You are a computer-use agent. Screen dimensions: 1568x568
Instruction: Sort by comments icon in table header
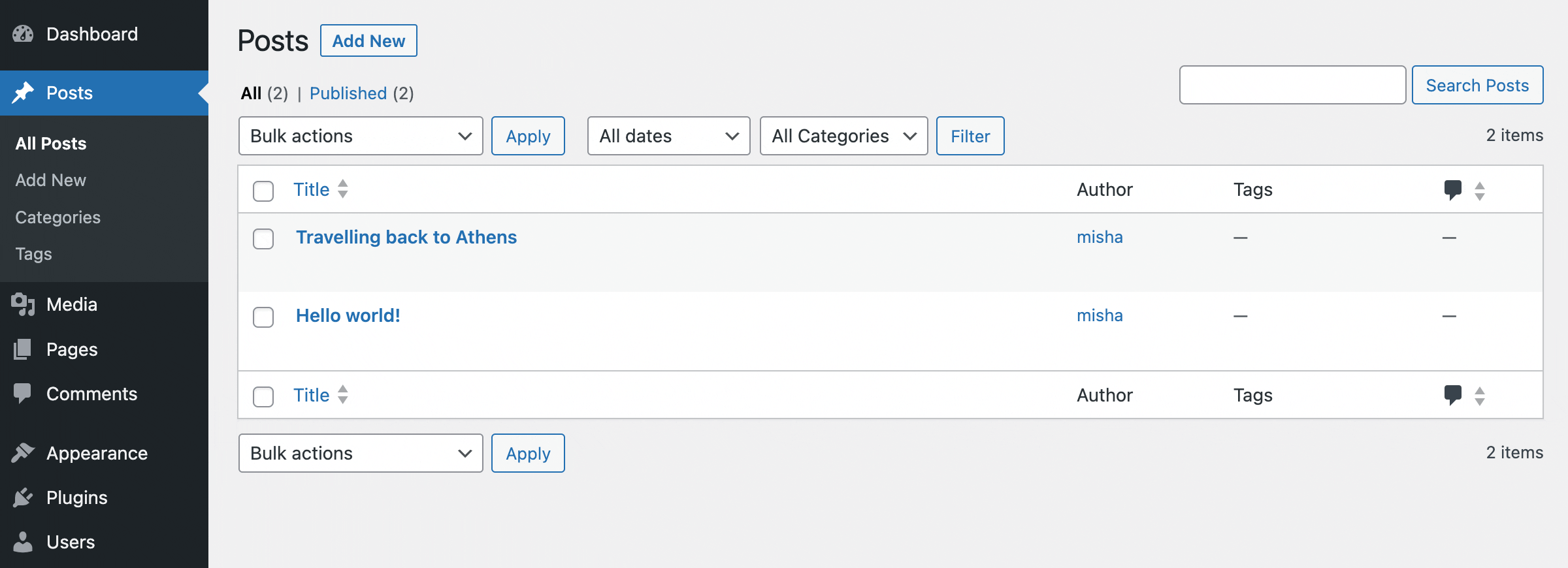1452,190
